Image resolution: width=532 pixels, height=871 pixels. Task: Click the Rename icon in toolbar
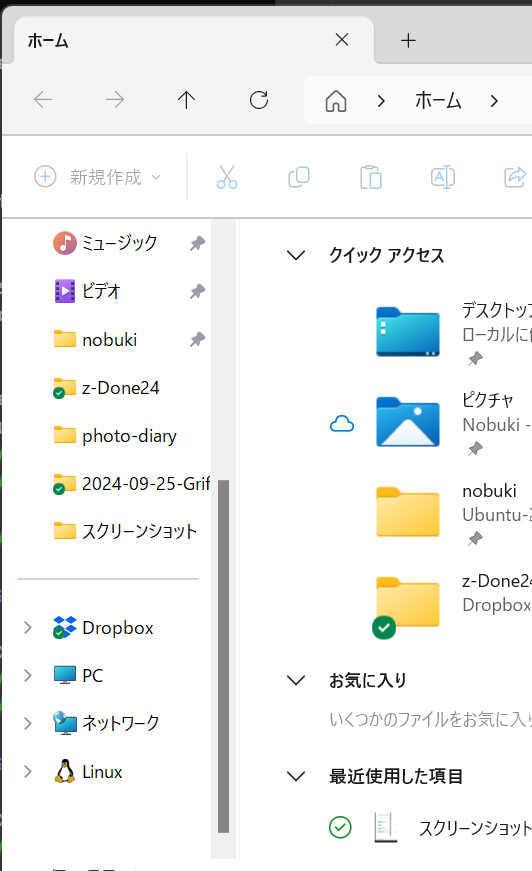tap(443, 177)
